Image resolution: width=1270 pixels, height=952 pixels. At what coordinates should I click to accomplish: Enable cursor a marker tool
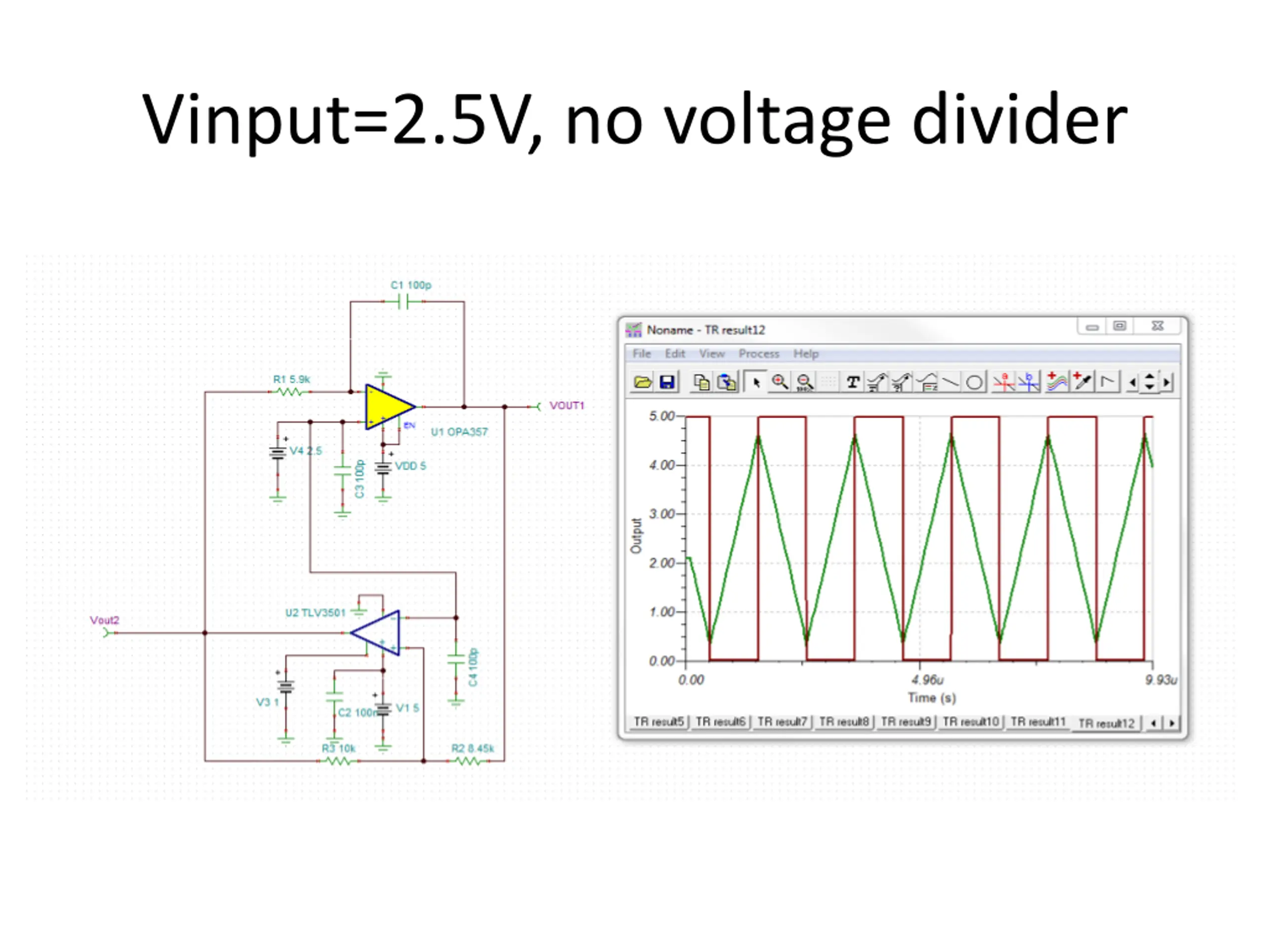pos(1004,382)
